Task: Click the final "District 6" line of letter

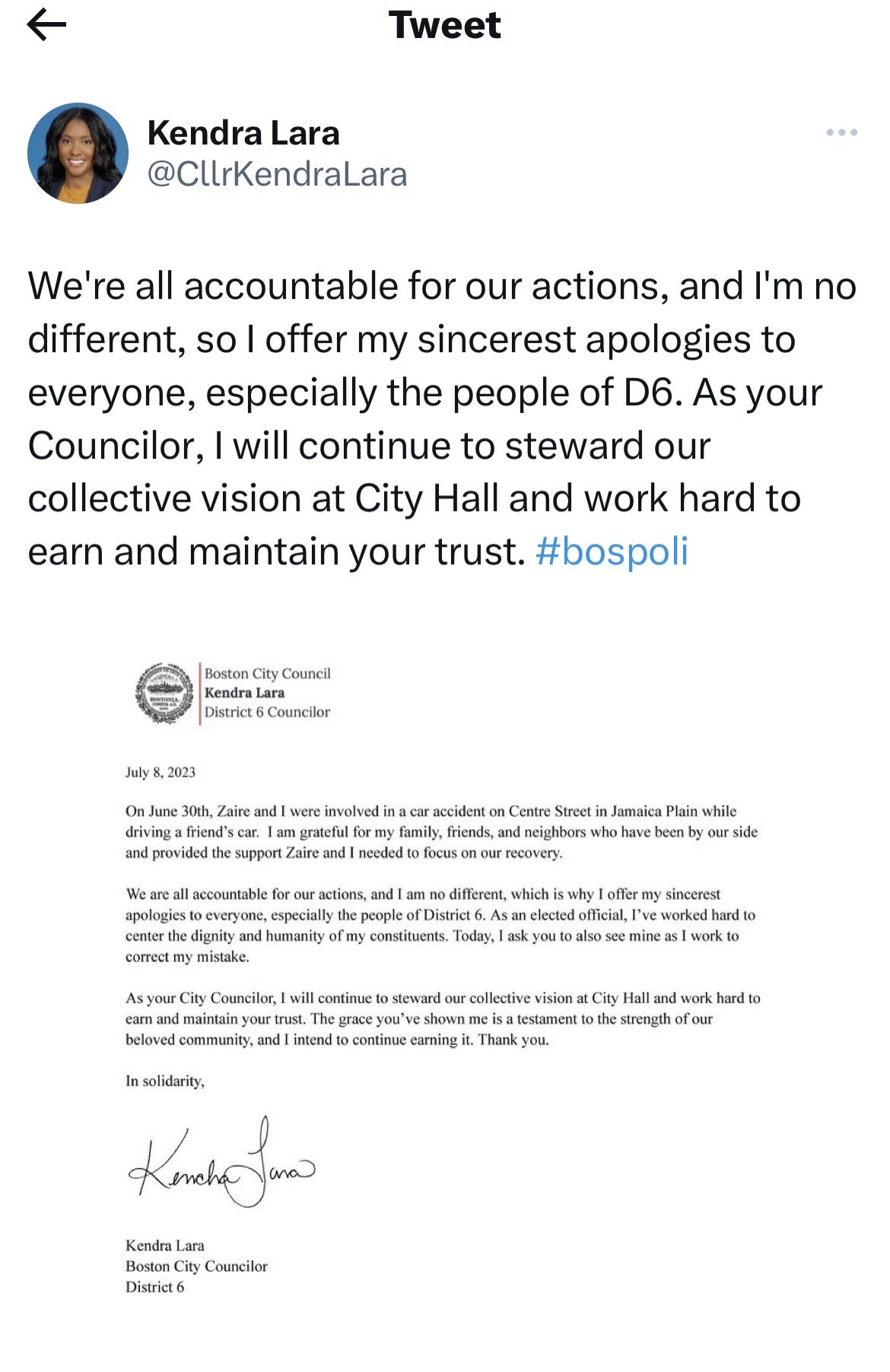Action: [154, 1287]
